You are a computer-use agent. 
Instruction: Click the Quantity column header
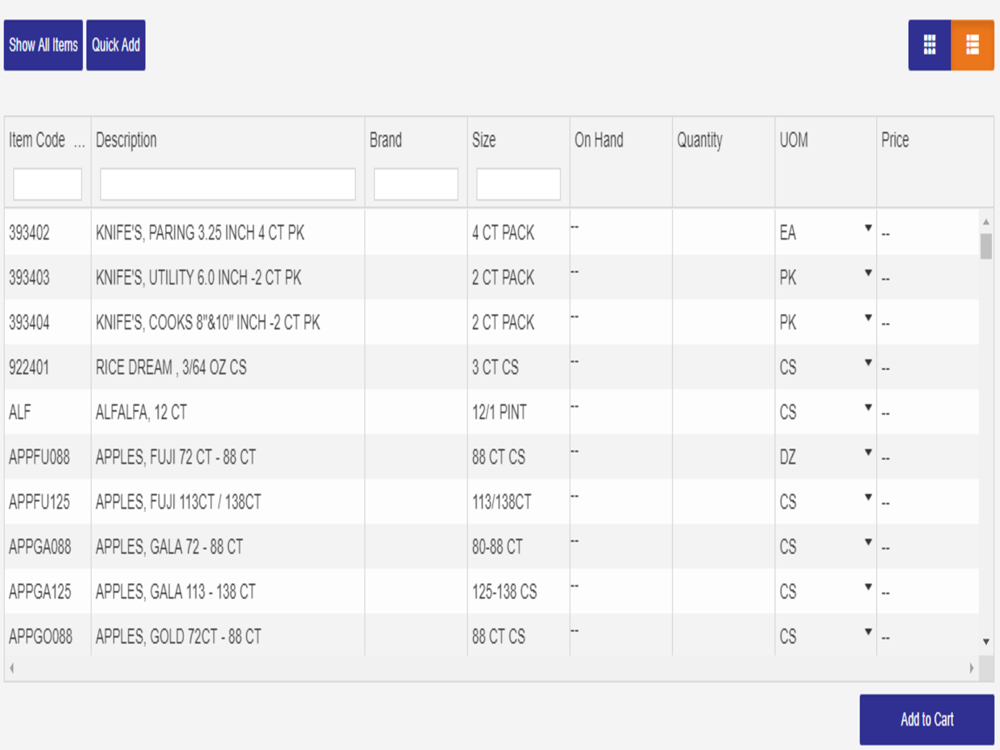click(700, 140)
